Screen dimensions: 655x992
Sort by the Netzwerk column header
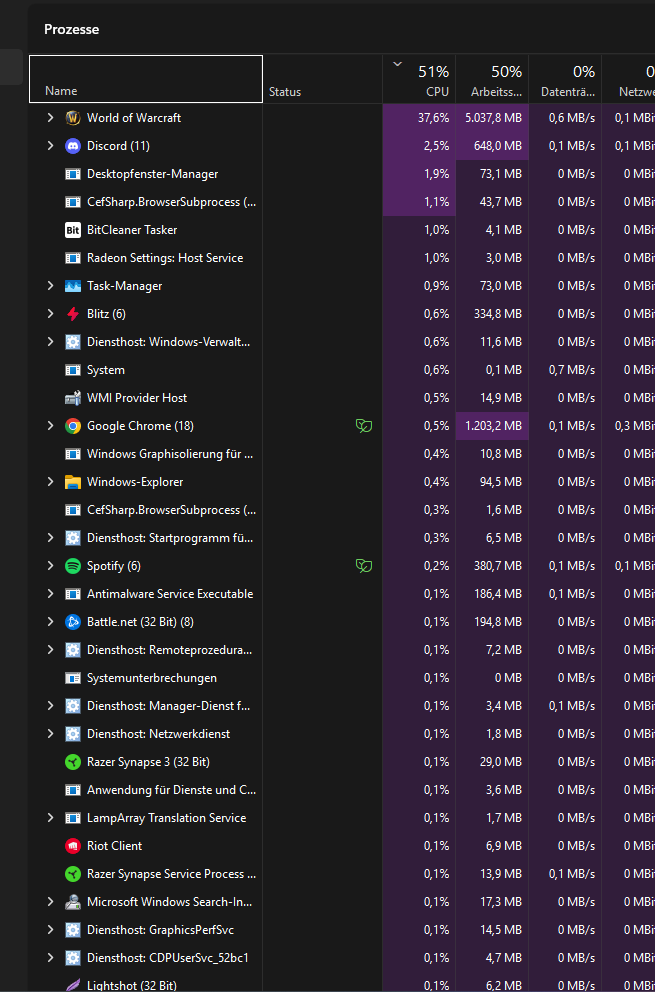coord(628,79)
